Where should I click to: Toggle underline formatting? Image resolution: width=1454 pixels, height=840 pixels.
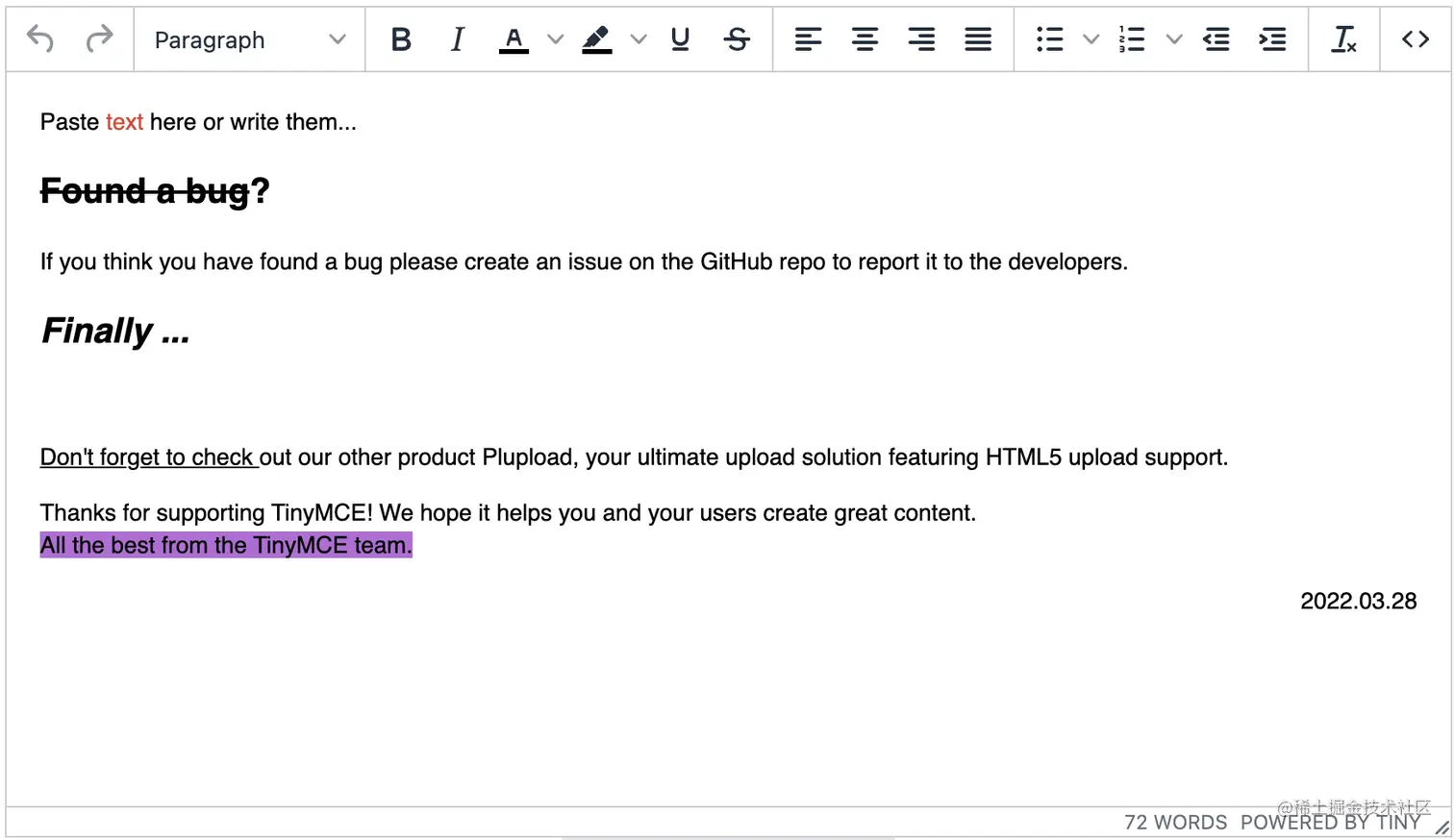click(x=681, y=39)
